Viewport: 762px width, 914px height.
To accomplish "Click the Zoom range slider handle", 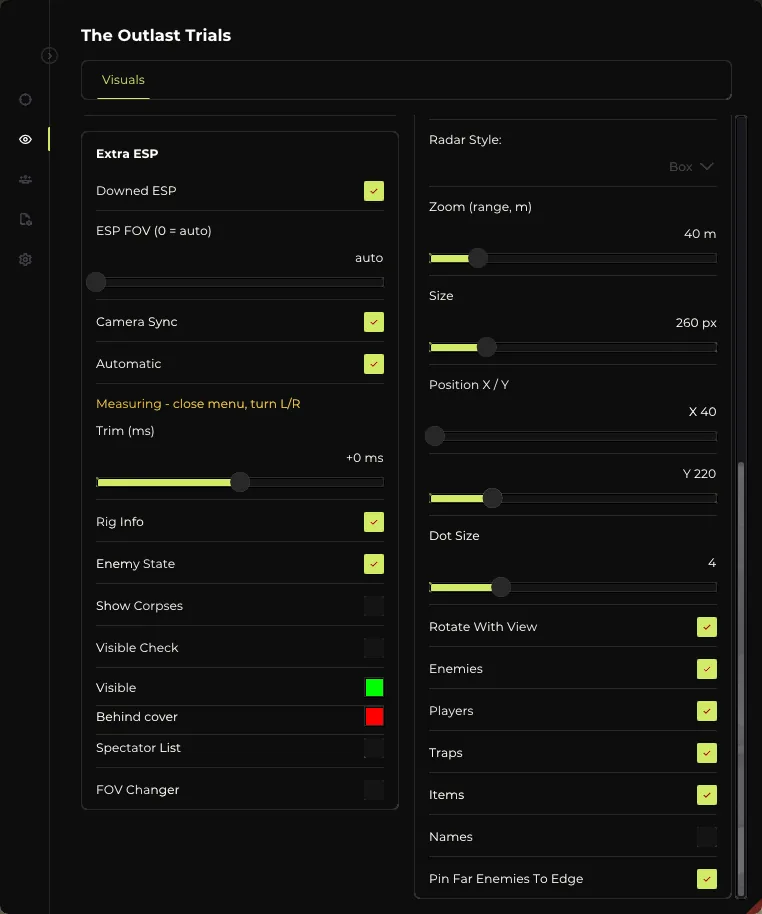I will coord(478,258).
